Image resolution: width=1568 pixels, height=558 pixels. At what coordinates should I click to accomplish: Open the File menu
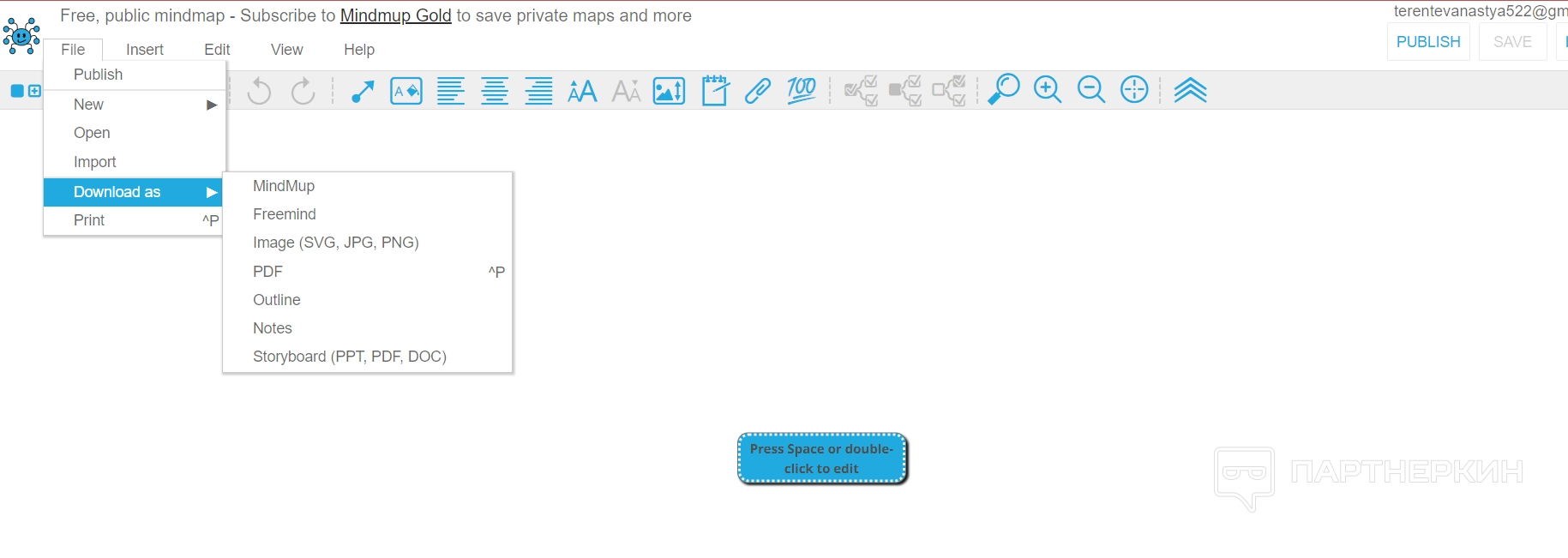pyautogui.click(x=73, y=50)
